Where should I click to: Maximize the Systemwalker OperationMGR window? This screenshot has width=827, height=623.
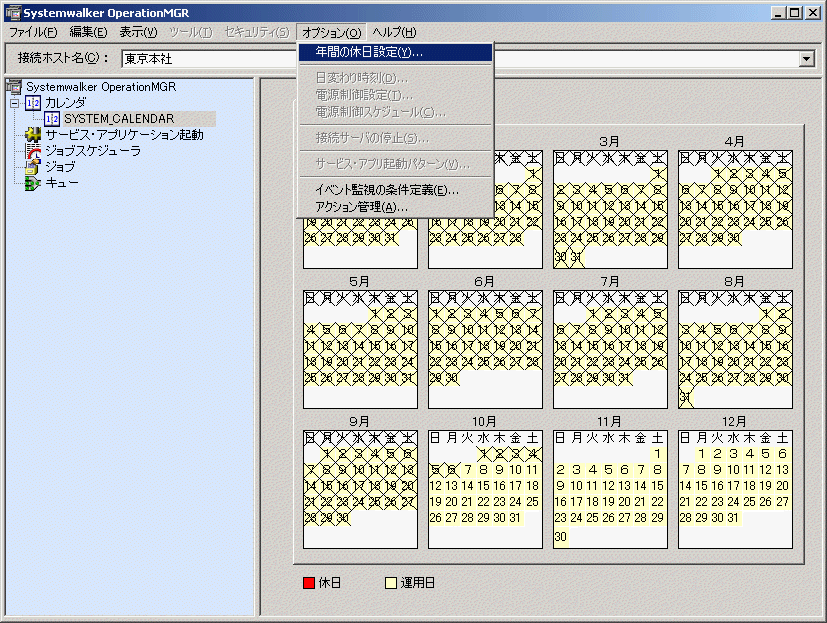795,13
